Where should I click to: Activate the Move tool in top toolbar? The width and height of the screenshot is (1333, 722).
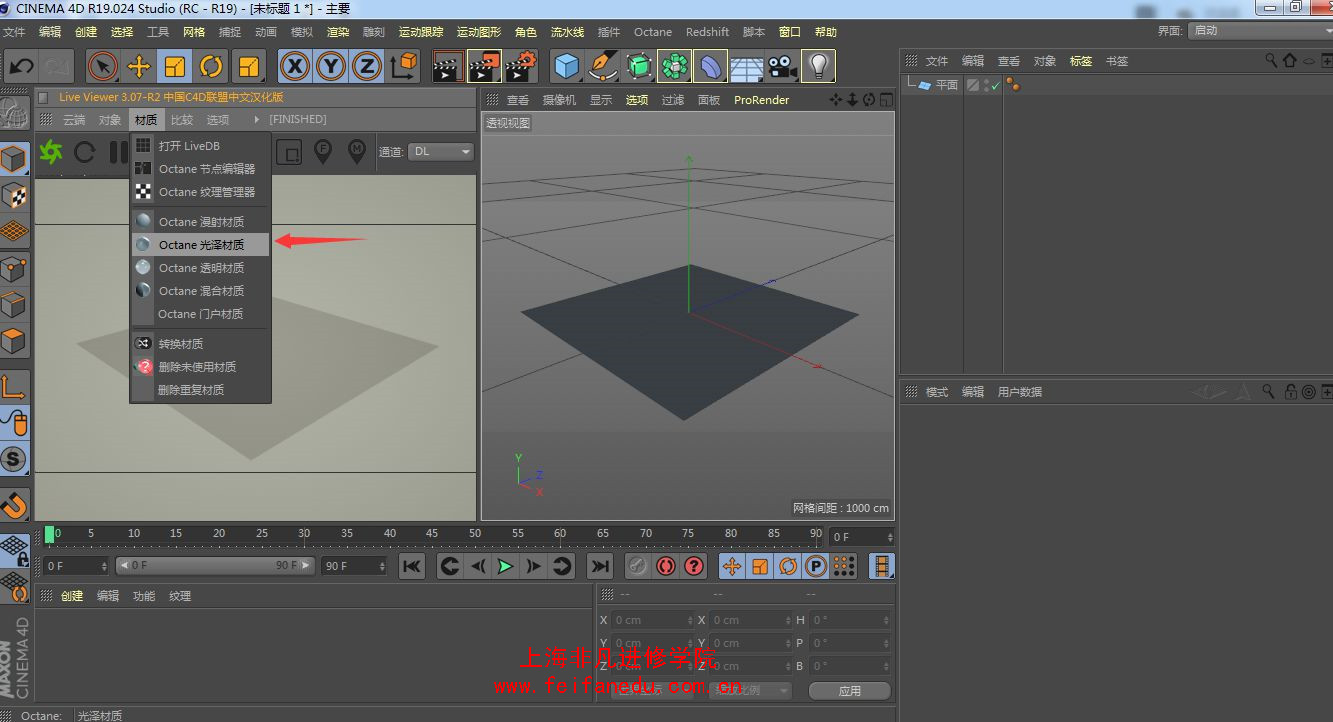pyautogui.click(x=139, y=67)
